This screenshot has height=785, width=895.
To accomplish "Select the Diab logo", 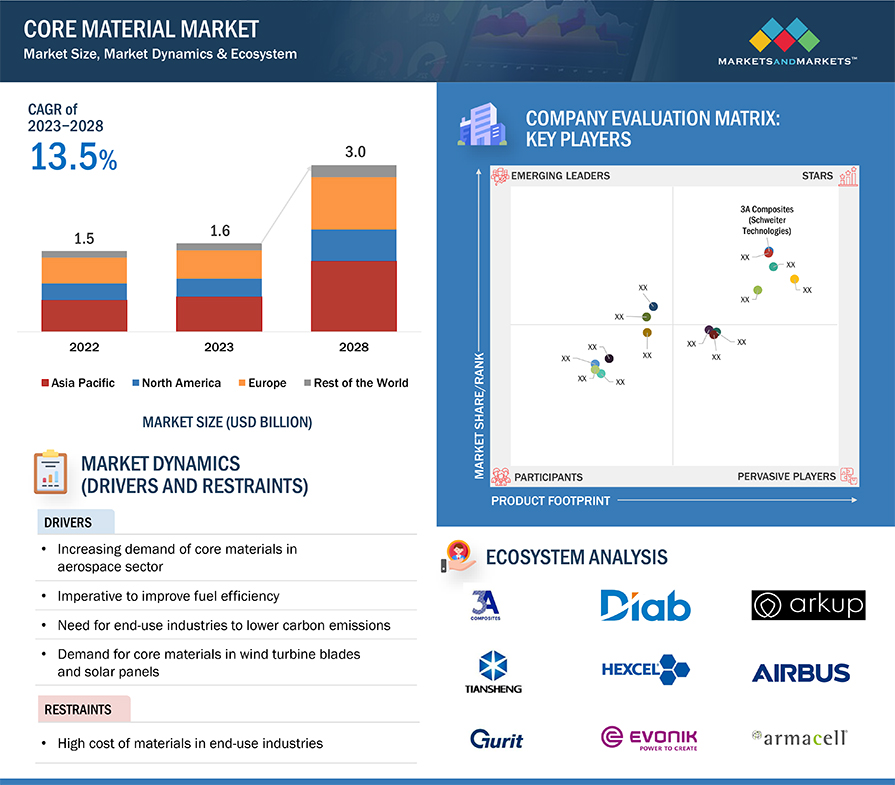I will [x=645, y=605].
